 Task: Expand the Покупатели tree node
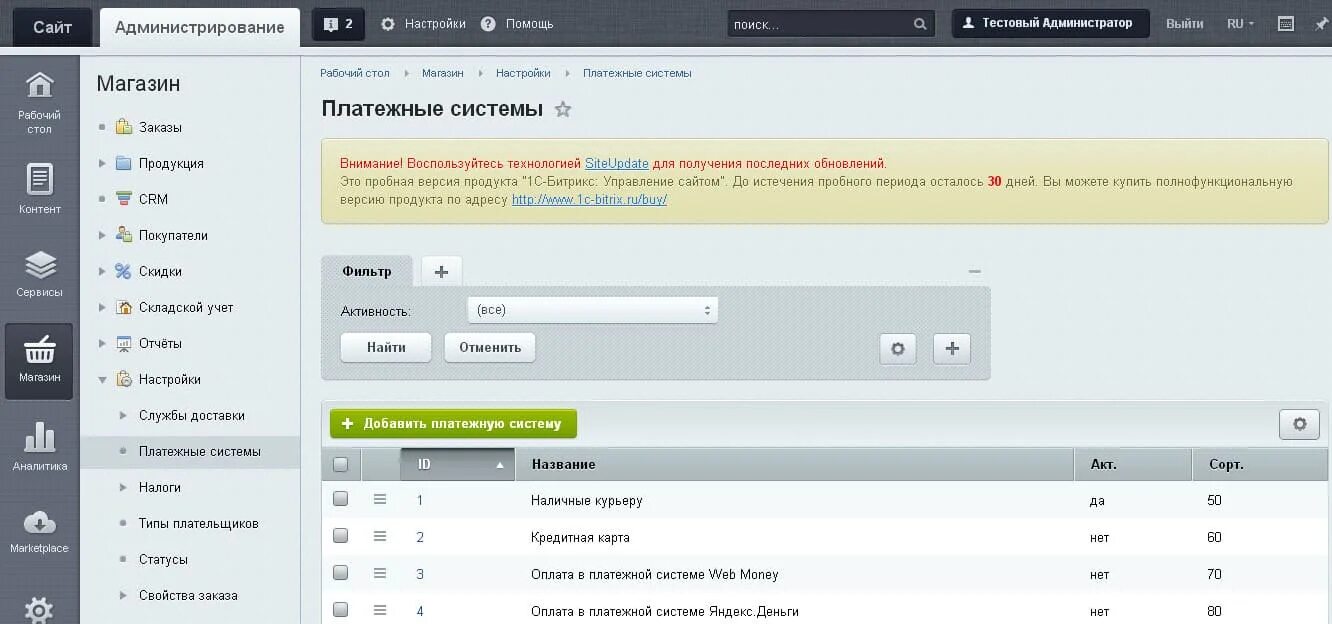coord(102,235)
